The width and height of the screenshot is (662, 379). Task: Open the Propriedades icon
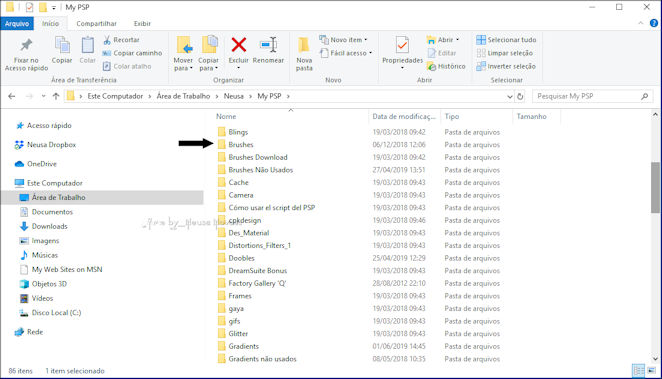click(402, 45)
